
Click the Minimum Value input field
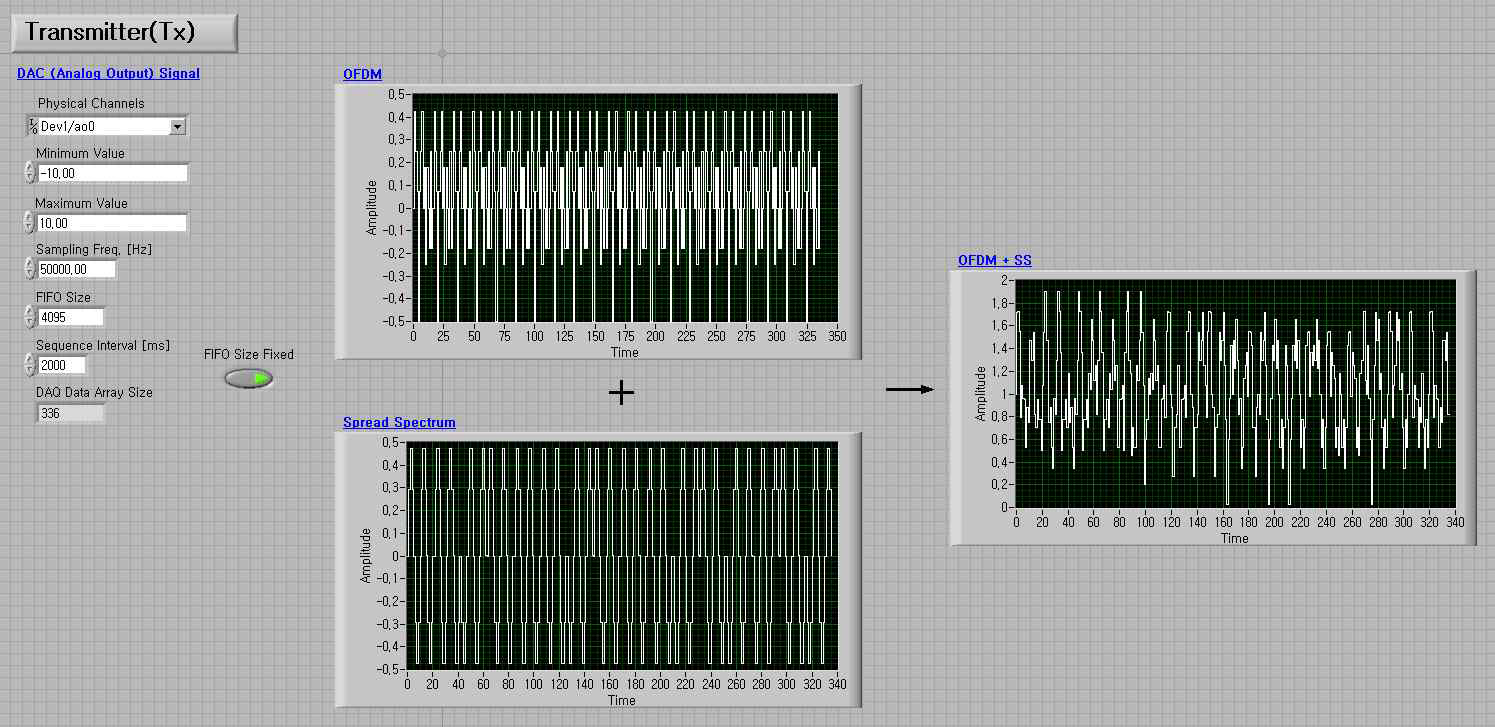112,173
